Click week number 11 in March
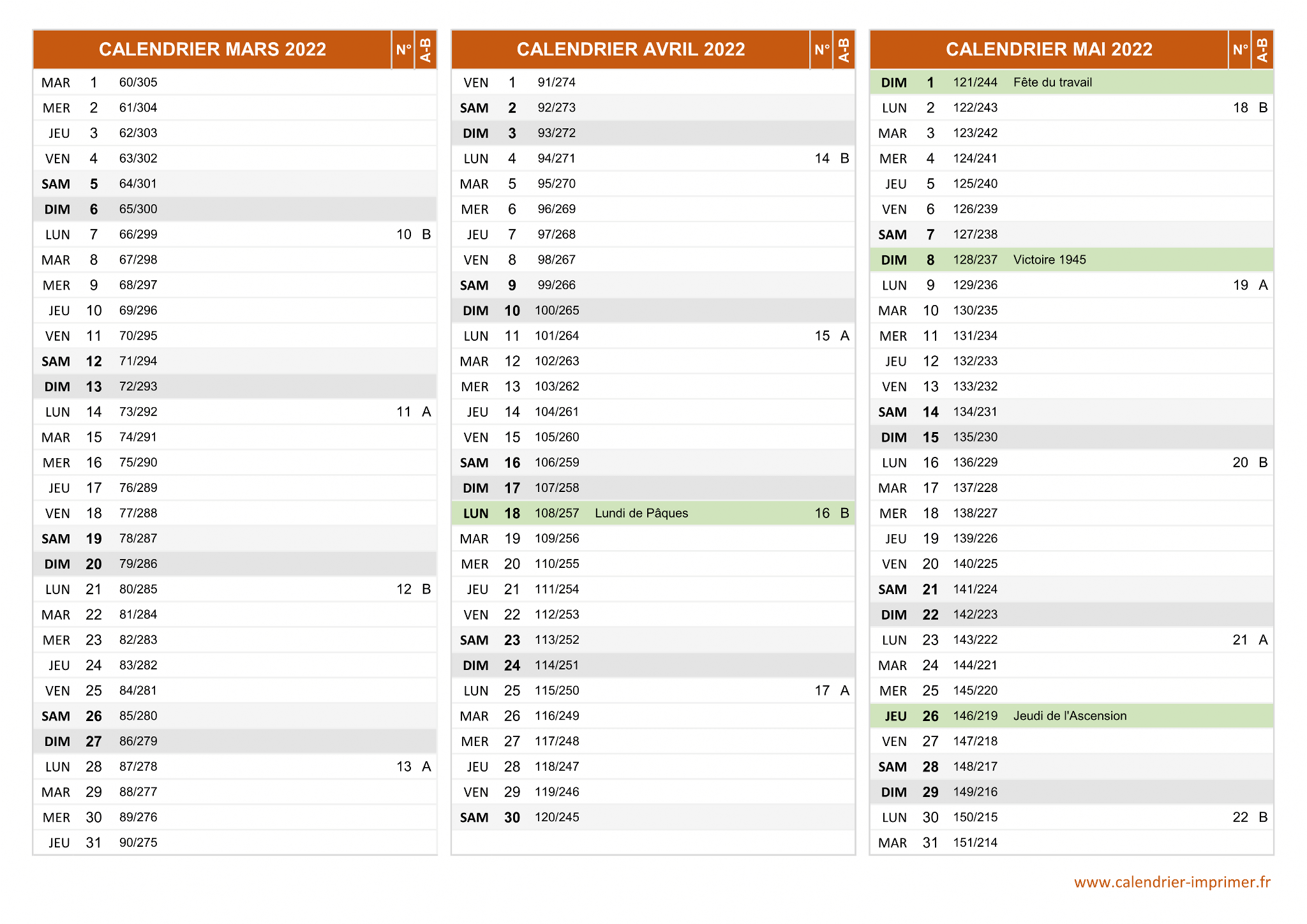Image resolution: width=1307 pixels, height=924 pixels. (x=404, y=412)
